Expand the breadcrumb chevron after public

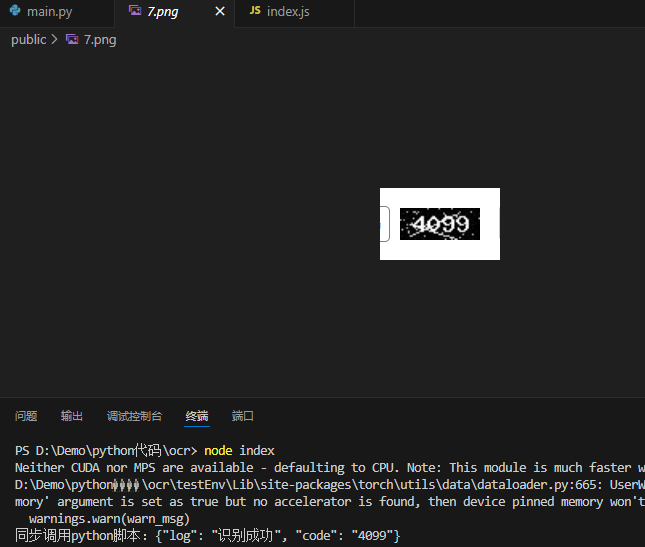(x=55, y=39)
